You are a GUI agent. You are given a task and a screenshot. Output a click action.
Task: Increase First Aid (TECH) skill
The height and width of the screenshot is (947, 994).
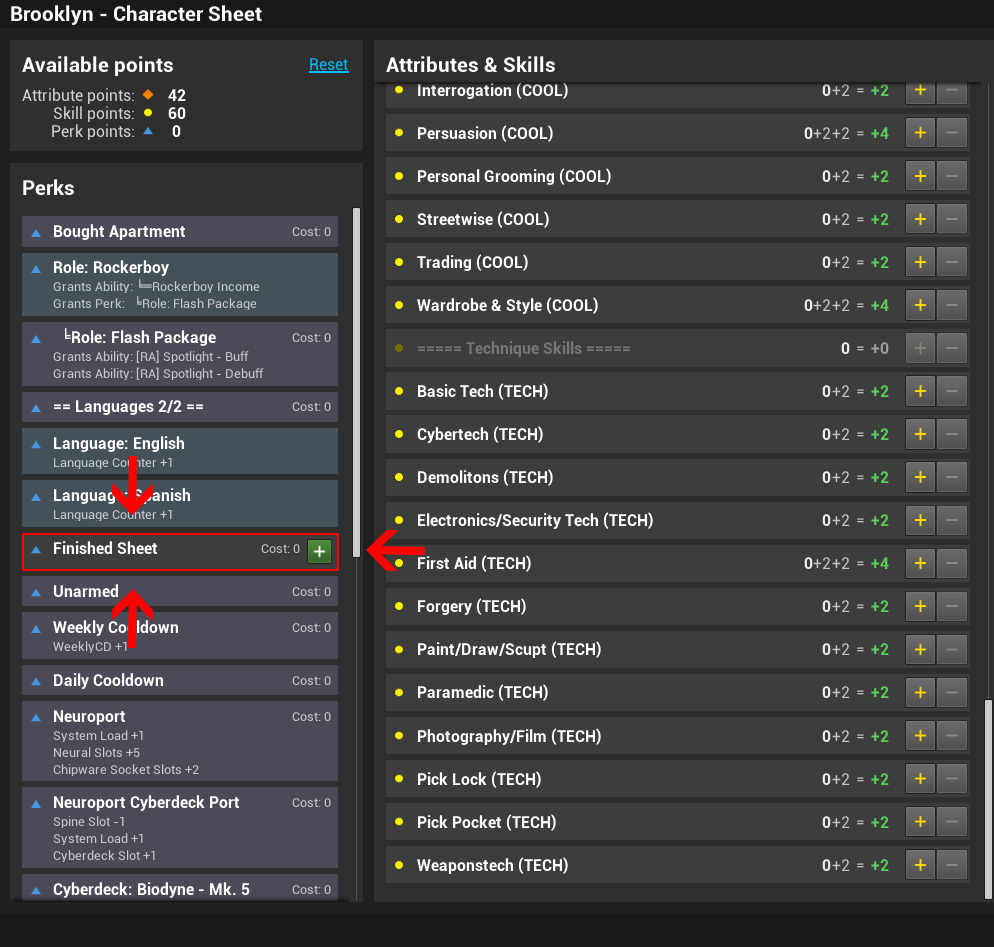920,563
